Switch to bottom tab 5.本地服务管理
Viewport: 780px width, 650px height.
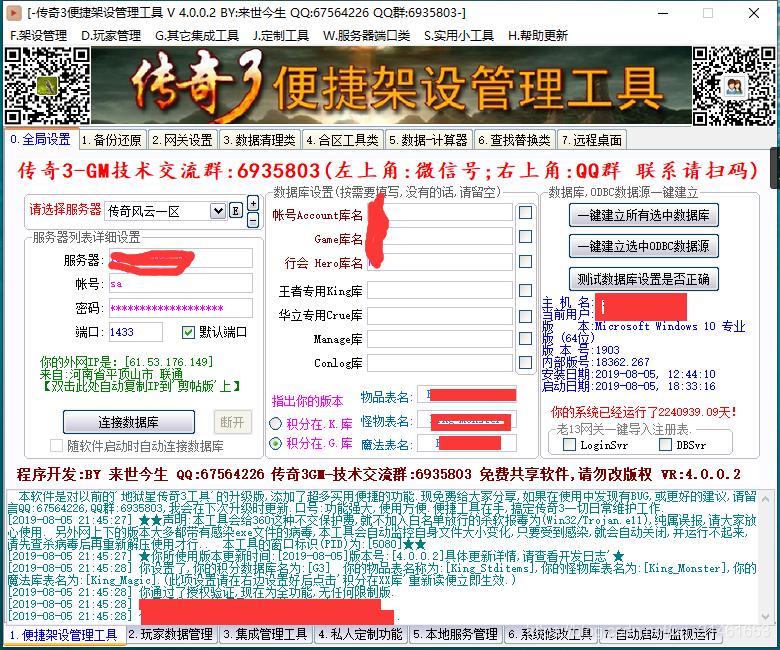pos(455,634)
